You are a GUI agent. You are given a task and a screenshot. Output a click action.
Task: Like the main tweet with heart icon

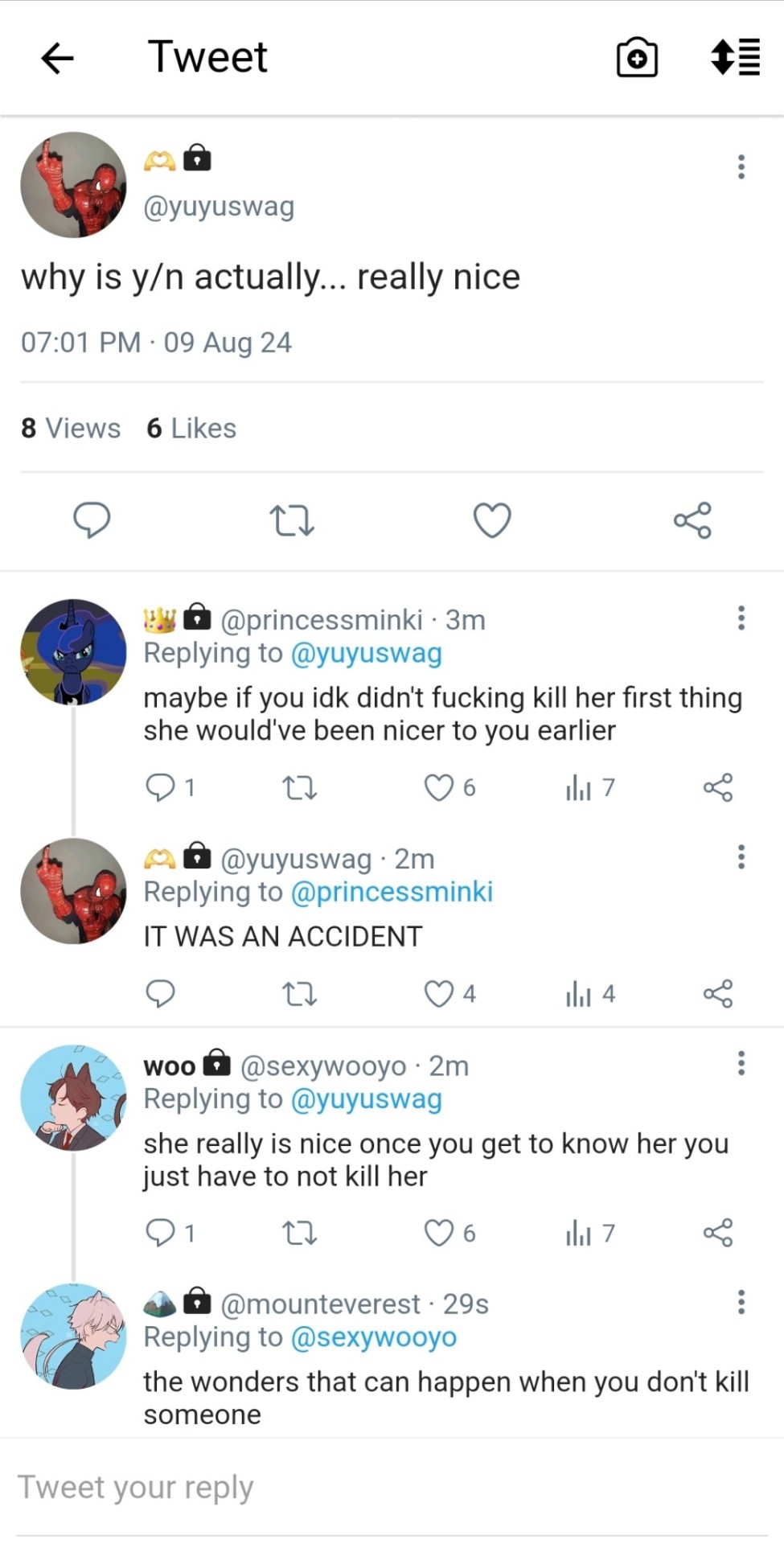(492, 519)
